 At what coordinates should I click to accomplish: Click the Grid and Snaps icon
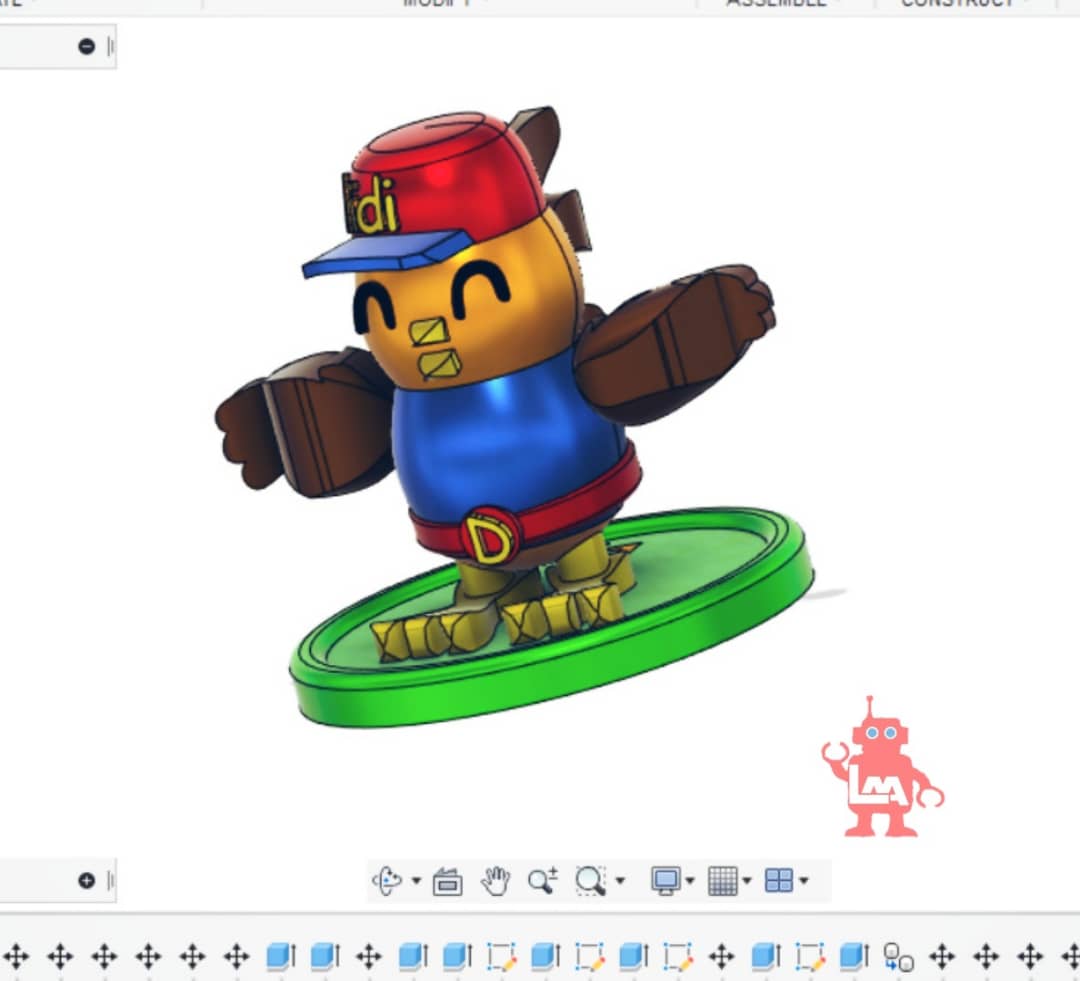(x=723, y=880)
